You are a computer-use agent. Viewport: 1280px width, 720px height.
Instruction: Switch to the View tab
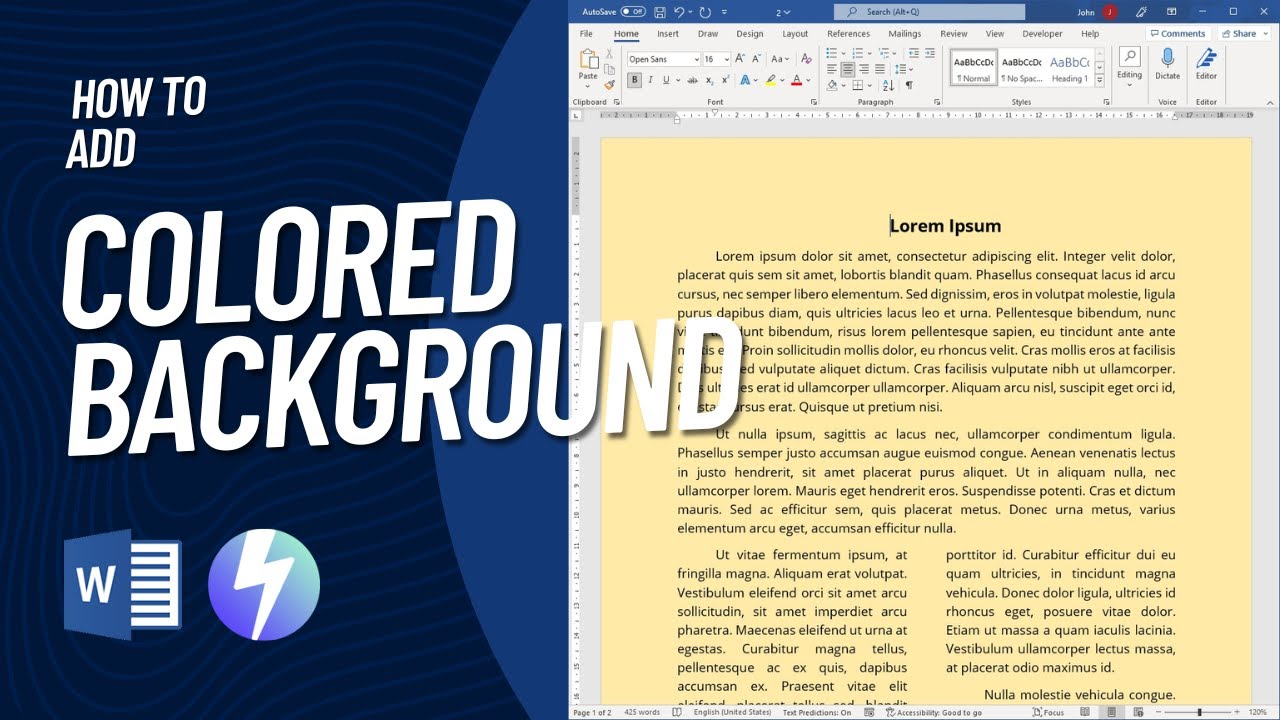(x=995, y=34)
